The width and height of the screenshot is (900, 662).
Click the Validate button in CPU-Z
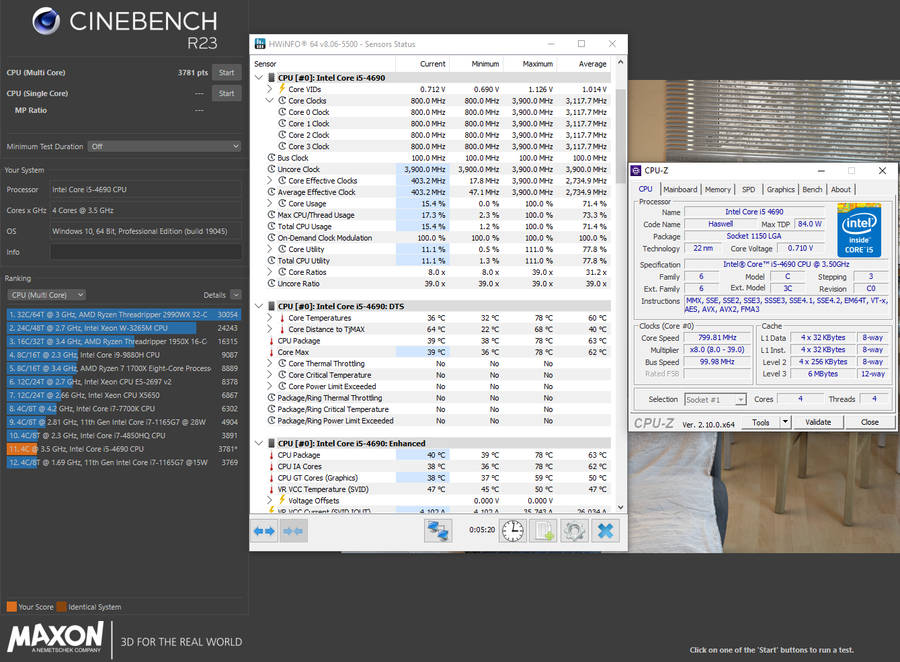(818, 422)
